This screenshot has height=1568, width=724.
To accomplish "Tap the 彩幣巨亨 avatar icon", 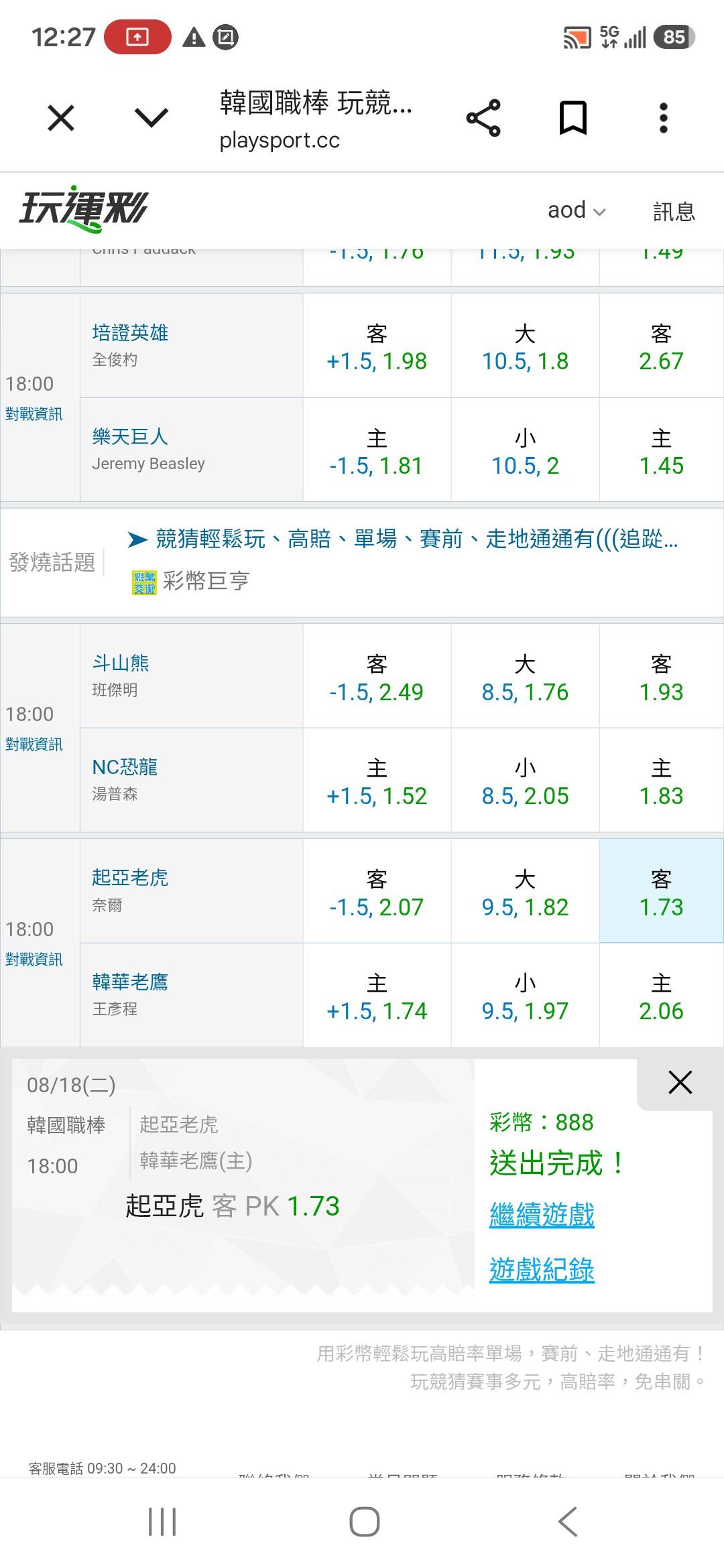I will click(144, 583).
